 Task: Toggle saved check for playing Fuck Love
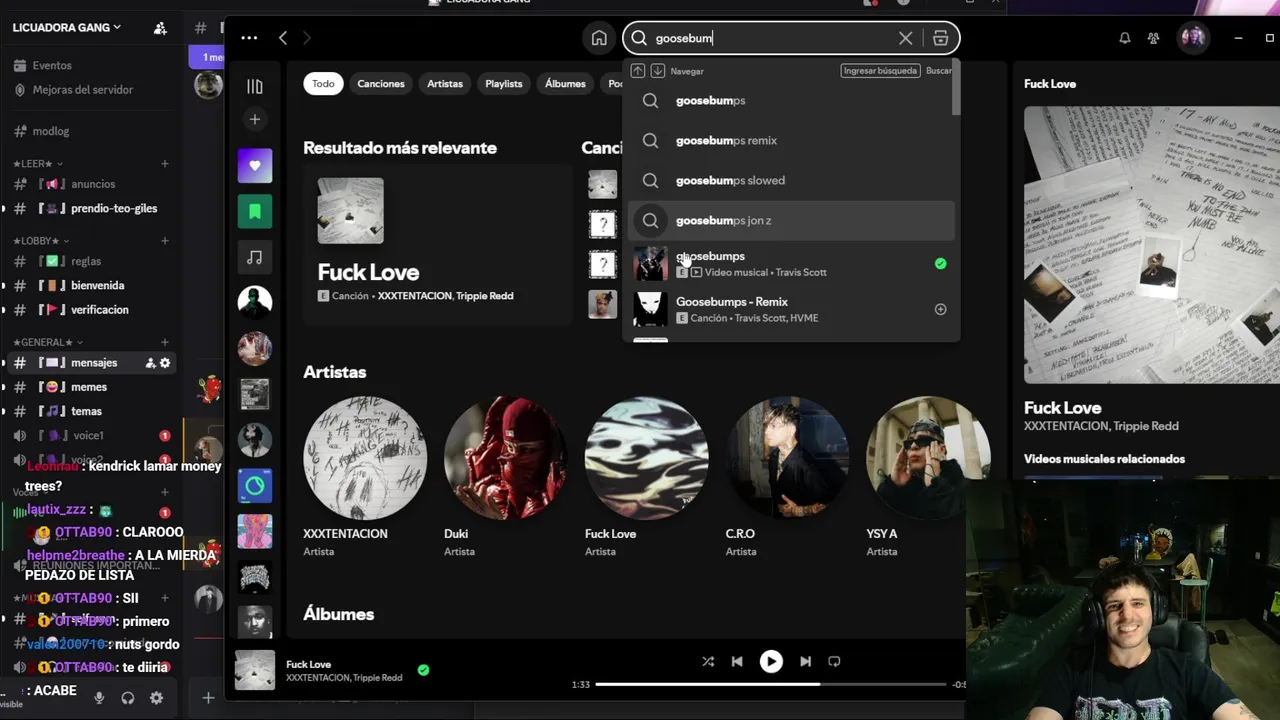[x=423, y=670]
